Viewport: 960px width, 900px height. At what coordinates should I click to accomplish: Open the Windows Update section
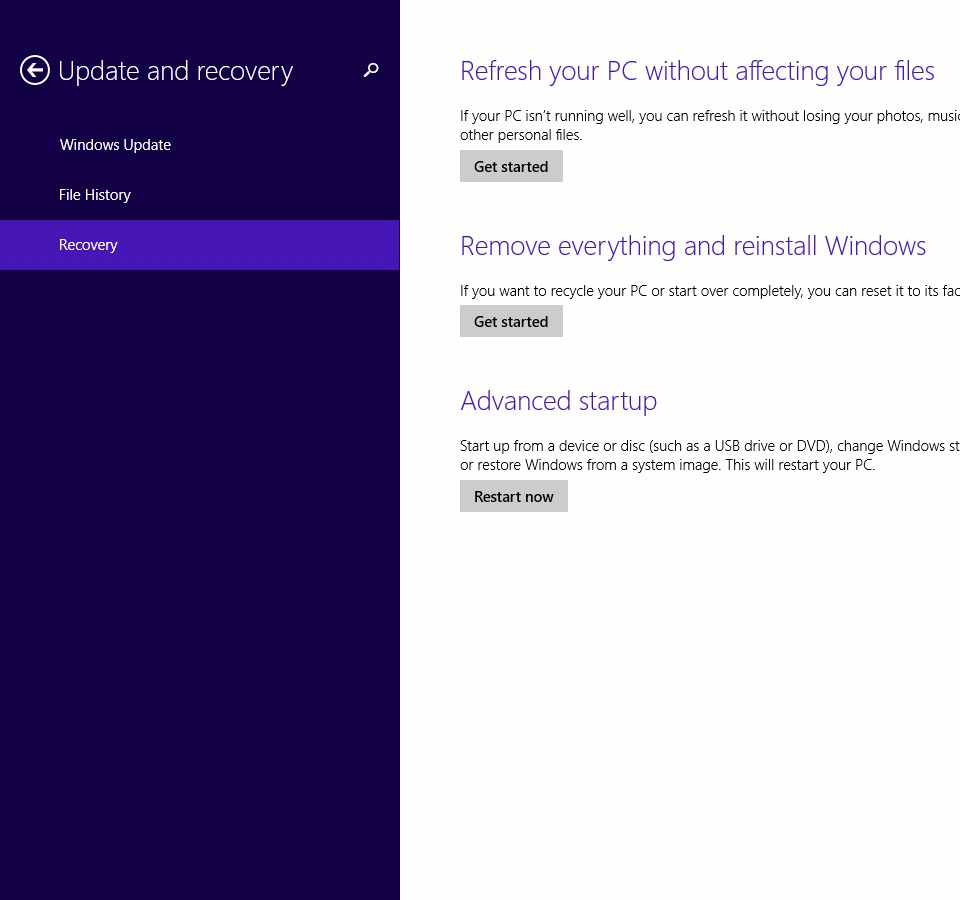[115, 145]
